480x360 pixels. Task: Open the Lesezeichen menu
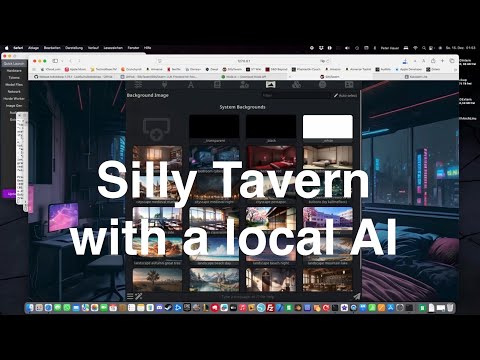tap(113, 48)
